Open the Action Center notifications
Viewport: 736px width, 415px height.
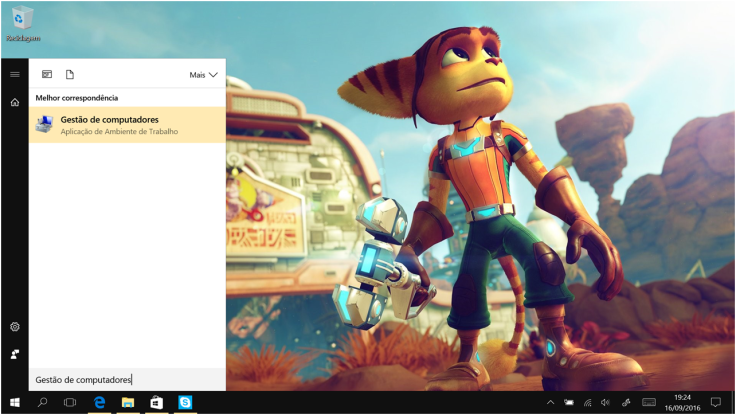716,402
